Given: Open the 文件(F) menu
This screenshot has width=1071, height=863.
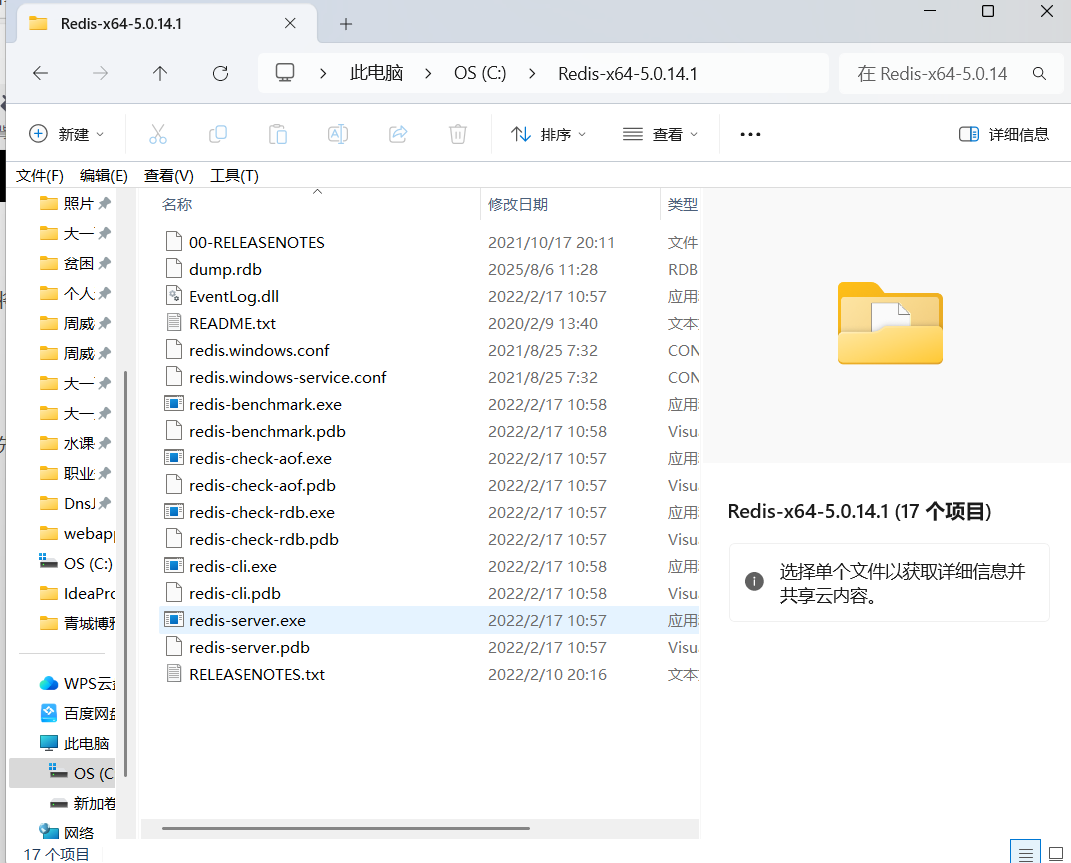Looking at the screenshot, I should pyautogui.click(x=40, y=176).
